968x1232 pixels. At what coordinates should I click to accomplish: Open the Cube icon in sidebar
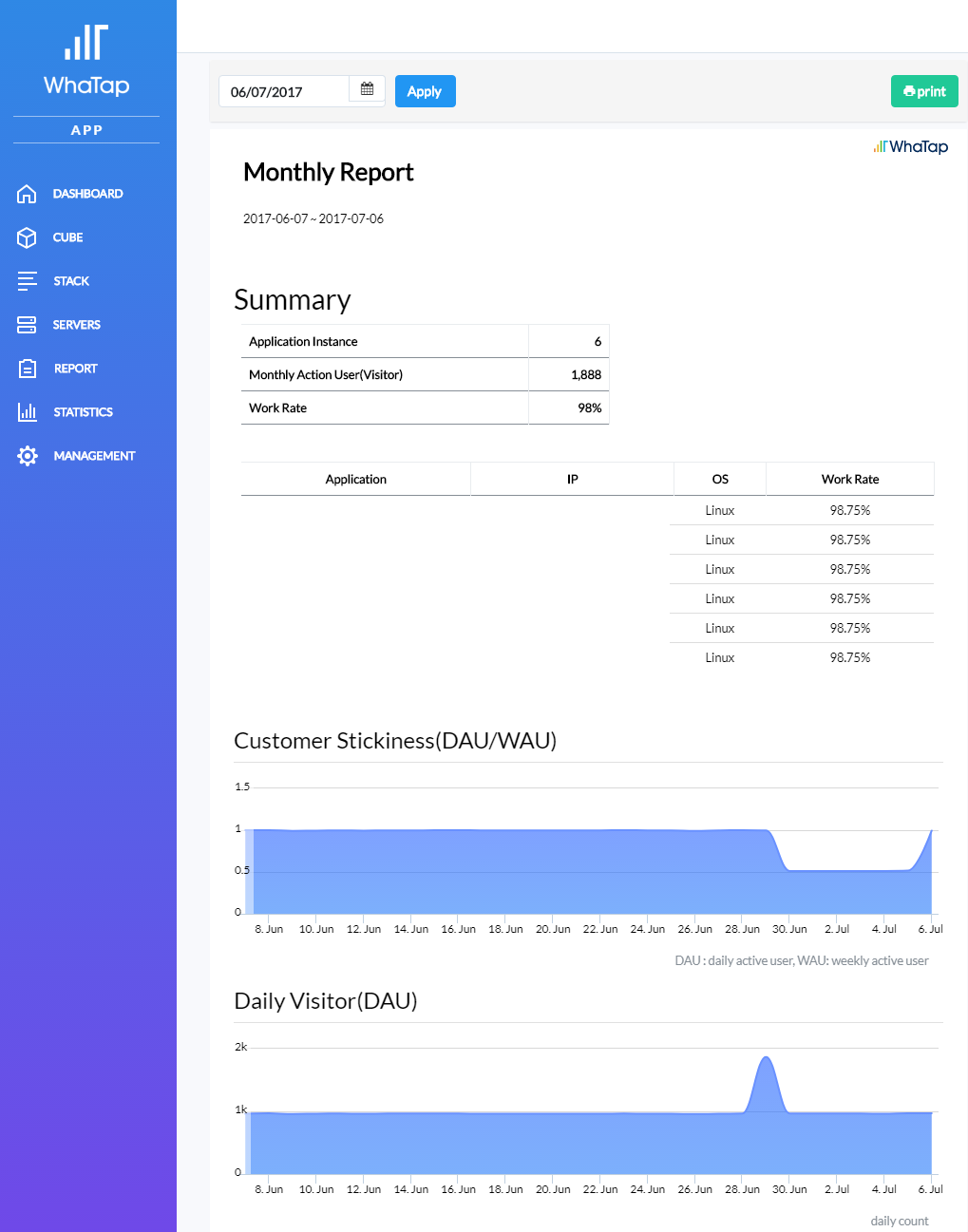pyautogui.click(x=27, y=237)
